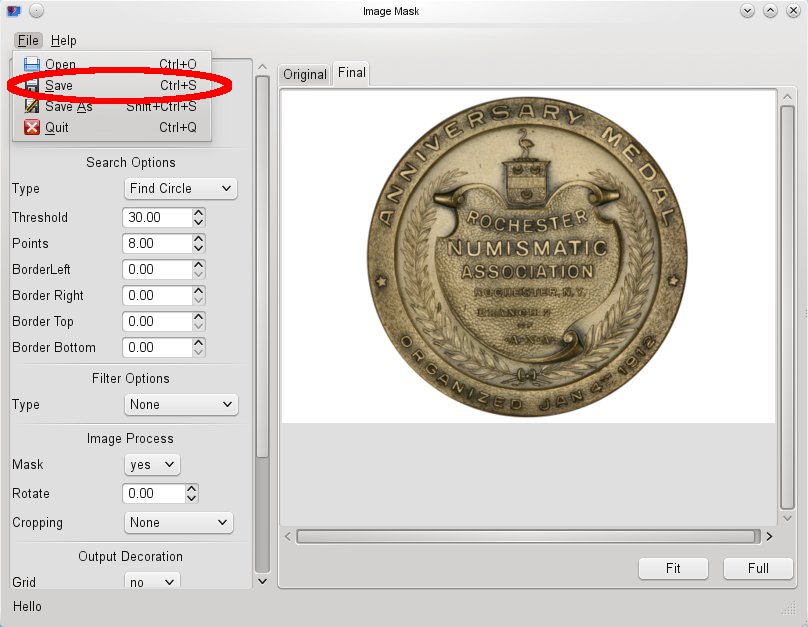Click the Search Options heading
Screen dimensions: 808x627
[131, 162]
